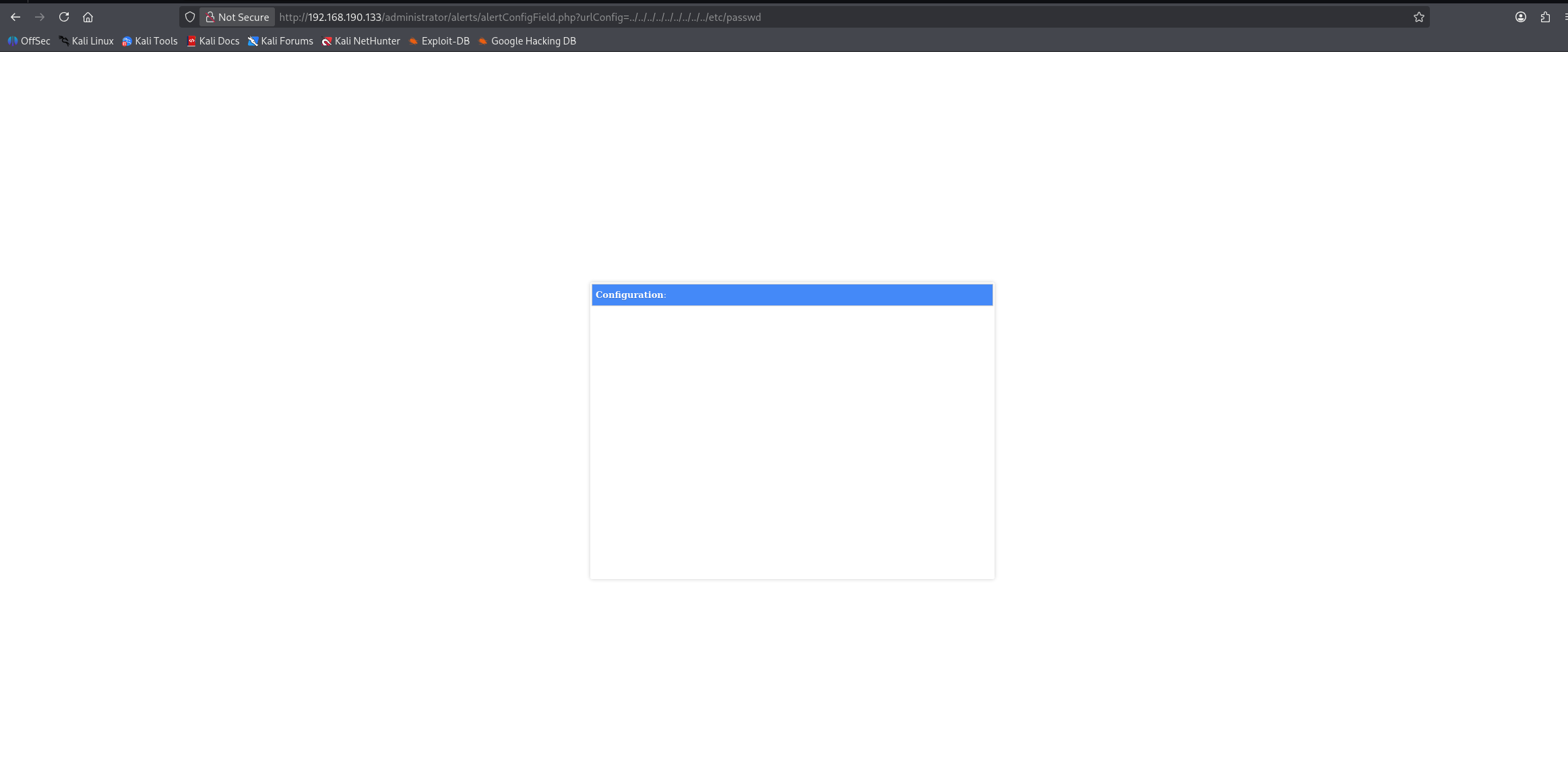The height and width of the screenshot is (784, 1568).
Task: Bookmark this page with the star
Action: click(x=1418, y=17)
